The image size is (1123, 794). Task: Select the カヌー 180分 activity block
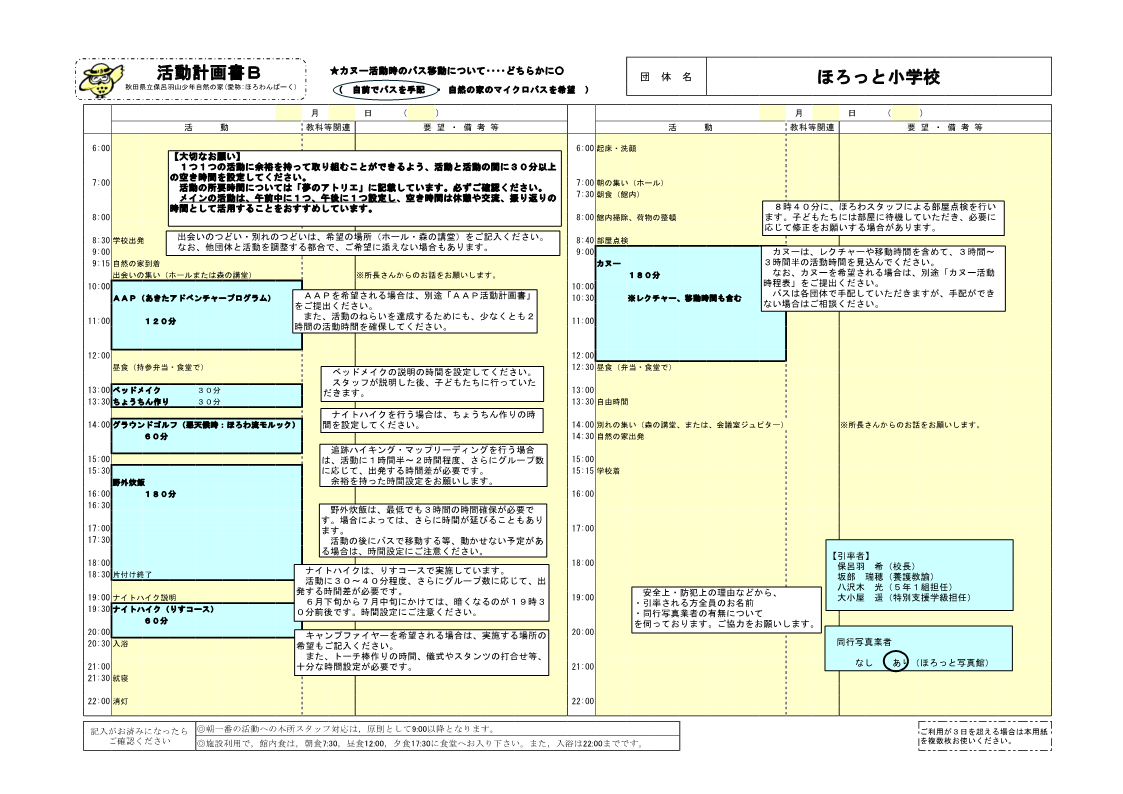click(x=677, y=302)
